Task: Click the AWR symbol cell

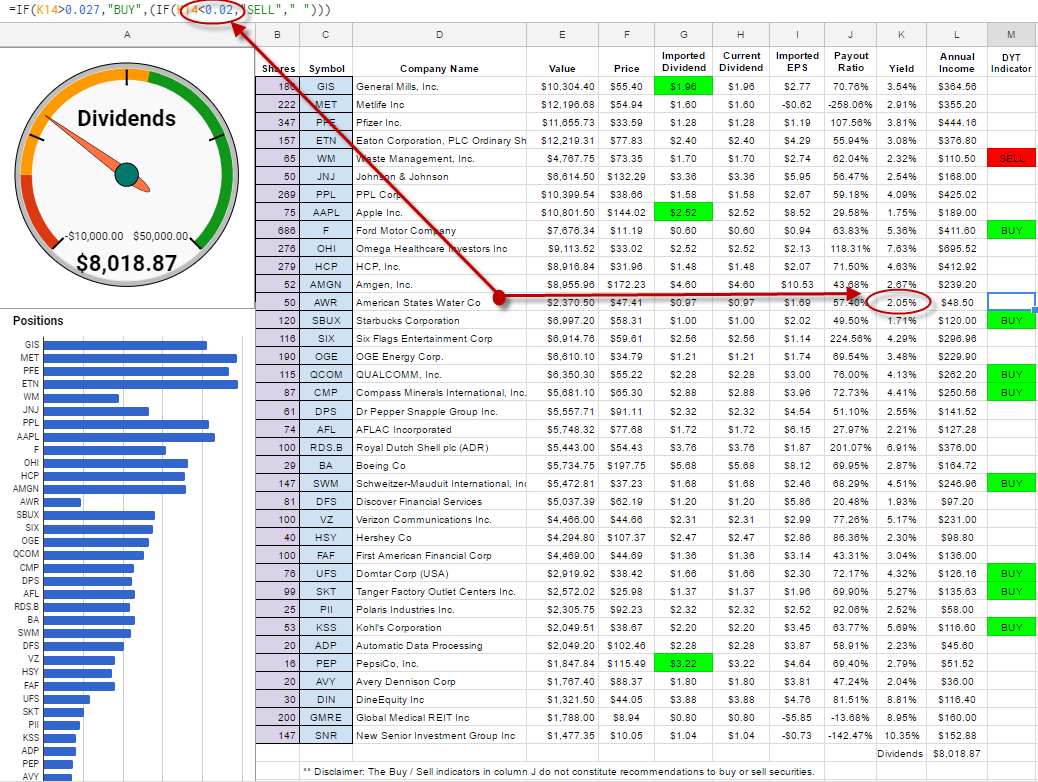Action: (x=326, y=303)
